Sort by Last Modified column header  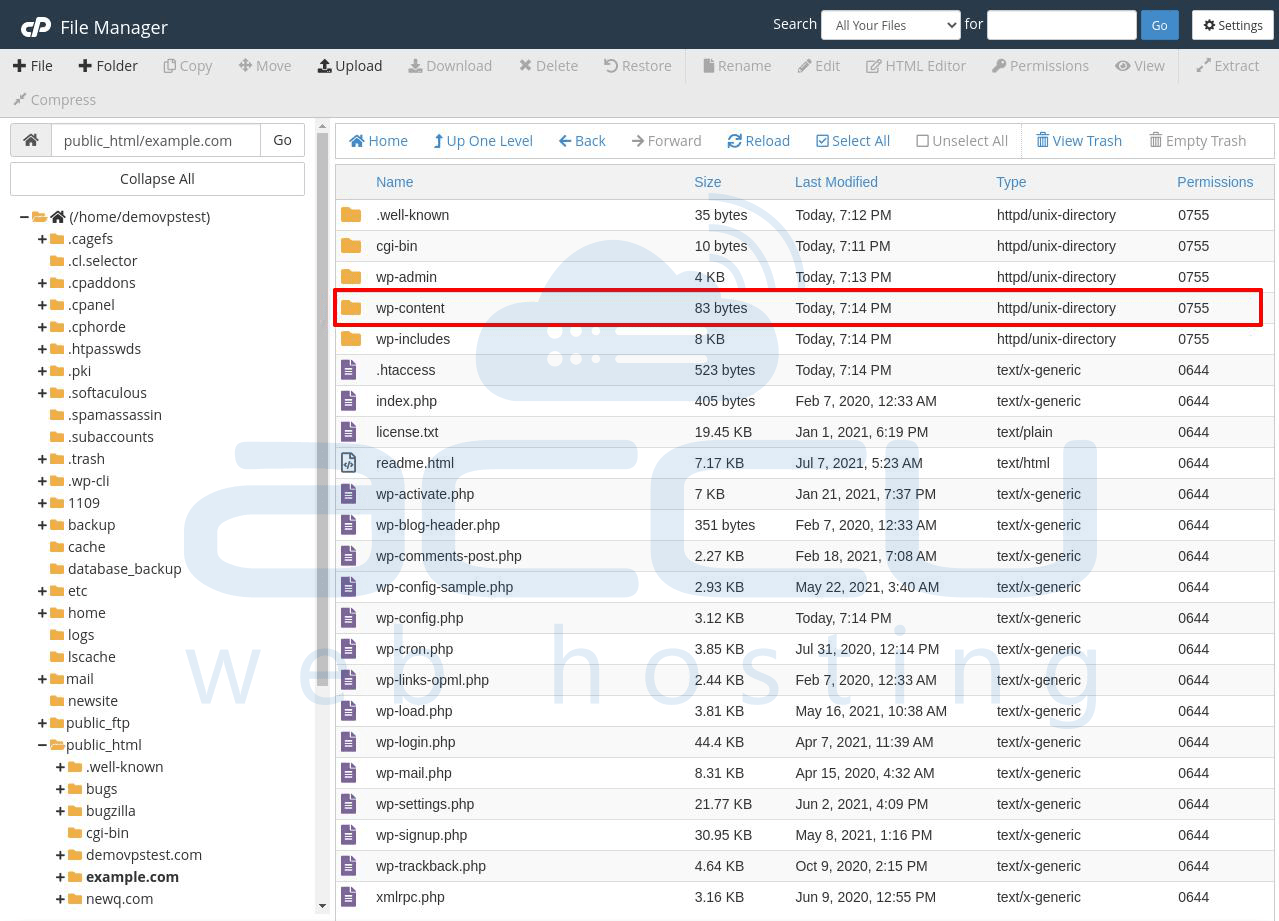pyautogui.click(x=836, y=182)
